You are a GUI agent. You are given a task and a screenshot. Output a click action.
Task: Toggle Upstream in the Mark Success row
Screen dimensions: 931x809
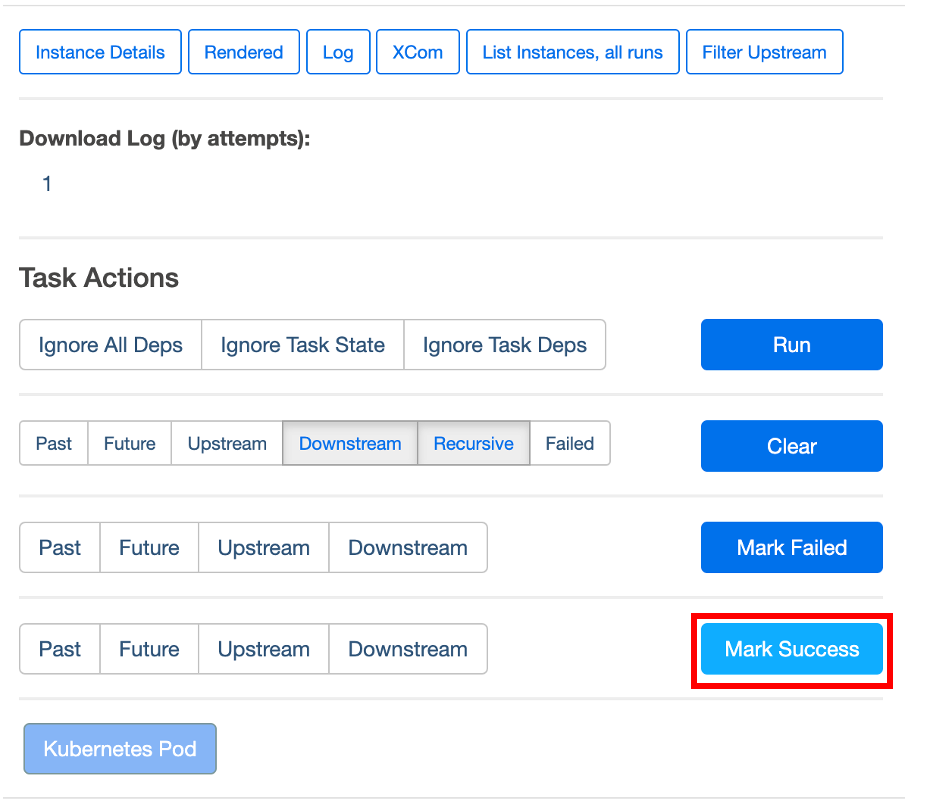click(263, 649)
